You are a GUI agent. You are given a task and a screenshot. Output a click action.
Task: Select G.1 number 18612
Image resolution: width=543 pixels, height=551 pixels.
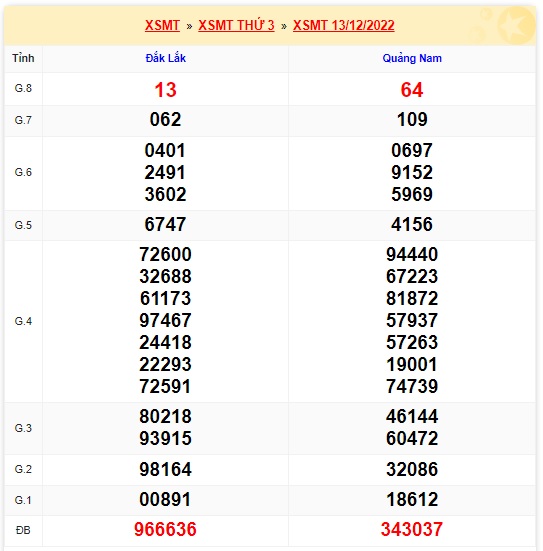(412, 499)
